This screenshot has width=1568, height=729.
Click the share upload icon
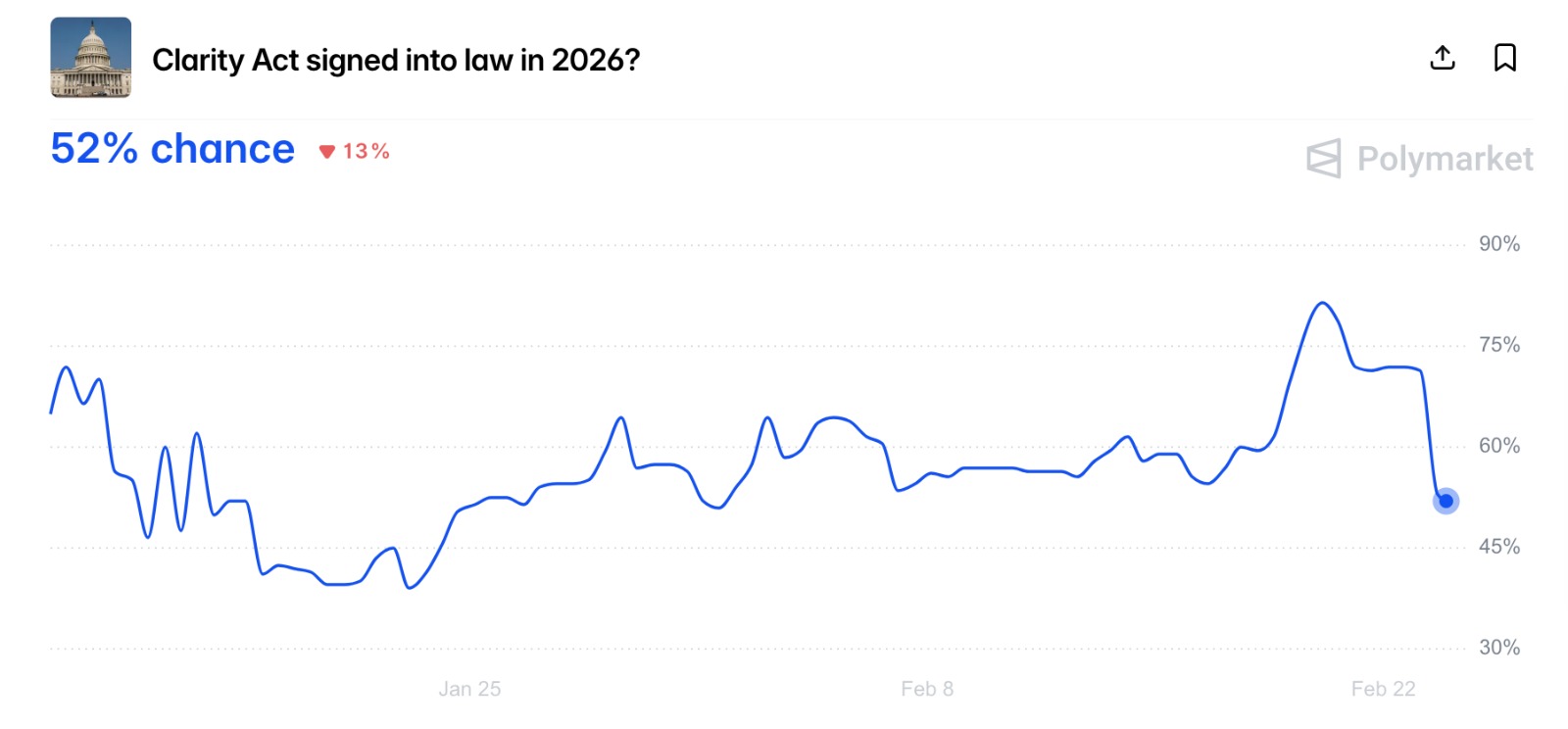point(1442,58)
